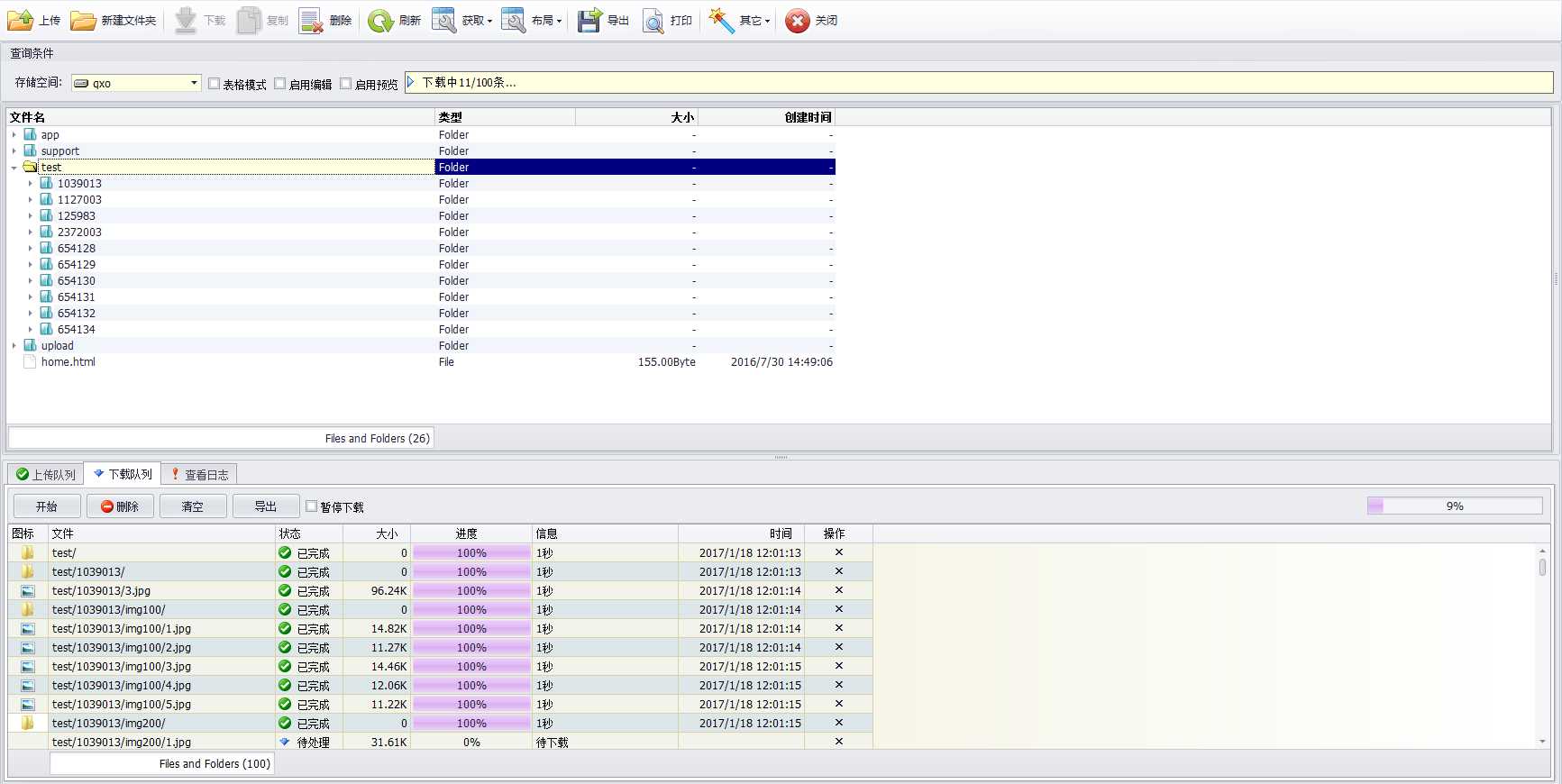
Task: Remove test/1039013/img100/2.jpg using its X icon
Action: pos(839,647)
